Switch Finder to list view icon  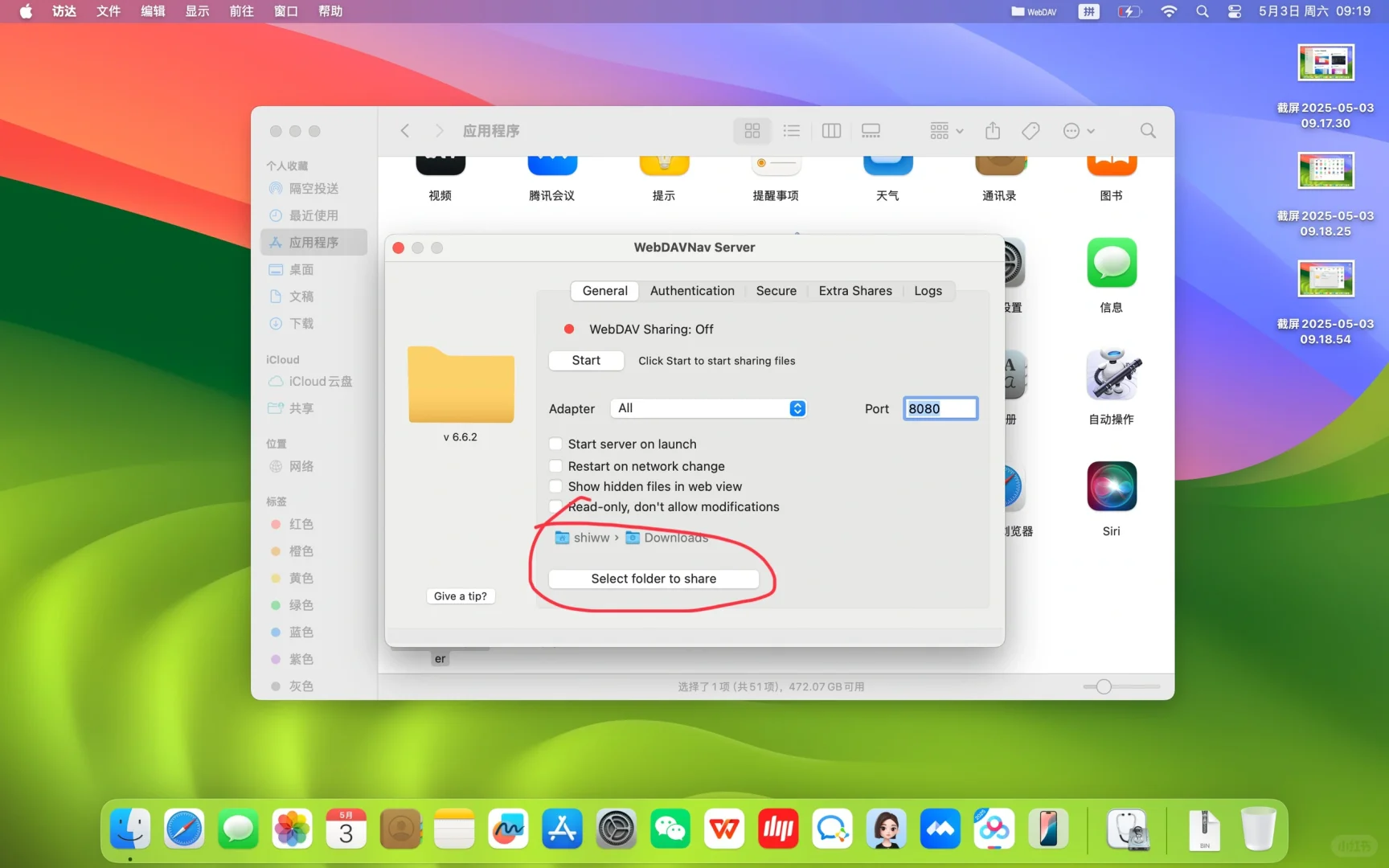click(791, 130)
